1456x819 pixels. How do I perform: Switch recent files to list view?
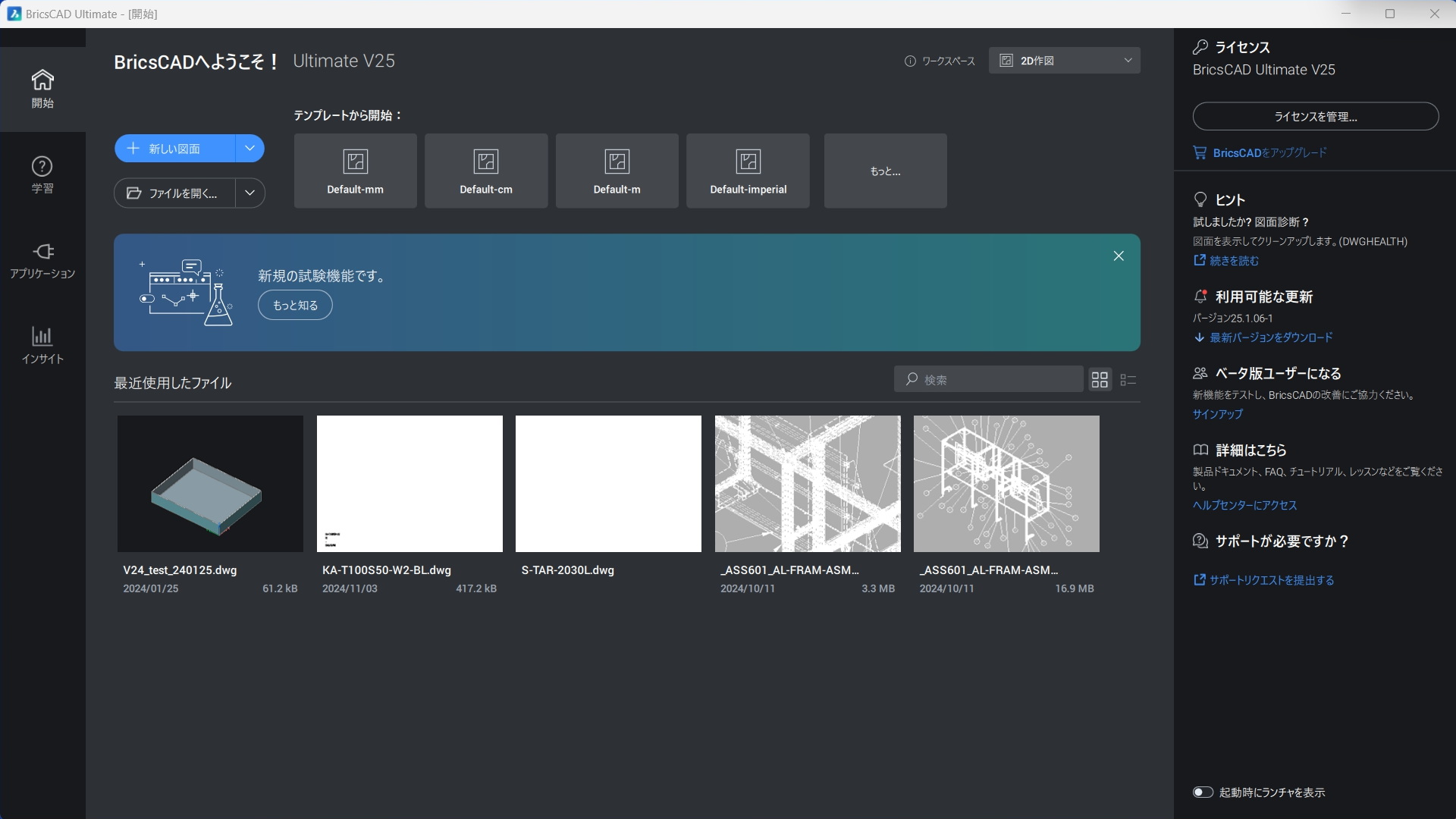tap(1128, 379)
